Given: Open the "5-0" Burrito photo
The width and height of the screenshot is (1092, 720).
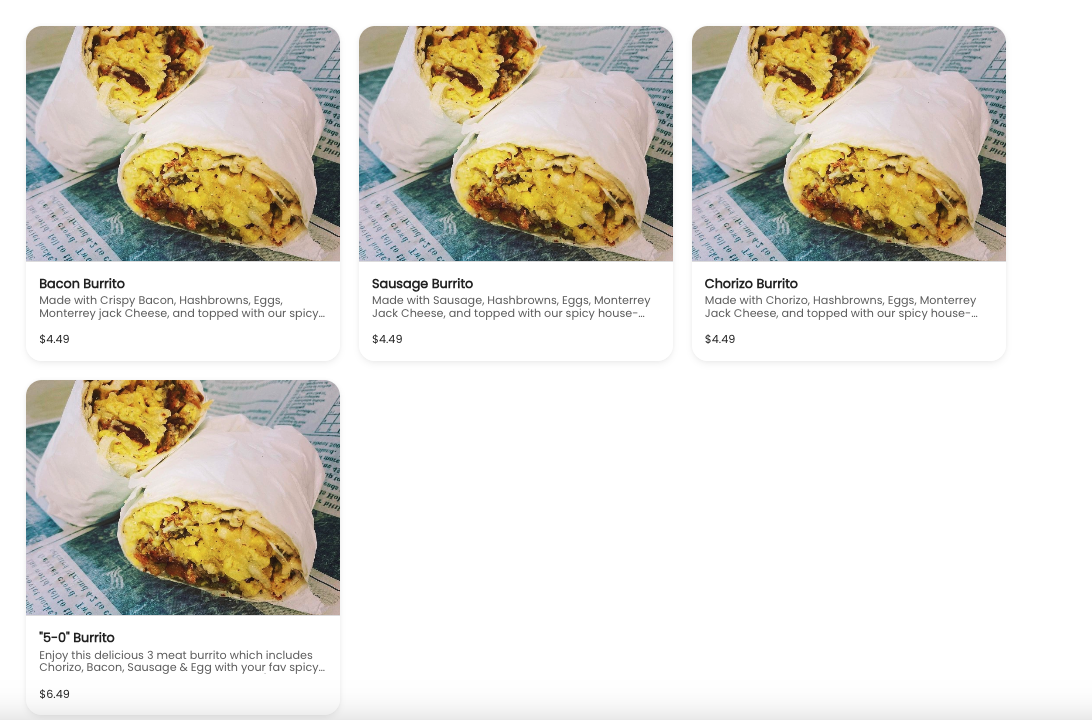Looking at the screenshot, I should click(x=182, y=497).
